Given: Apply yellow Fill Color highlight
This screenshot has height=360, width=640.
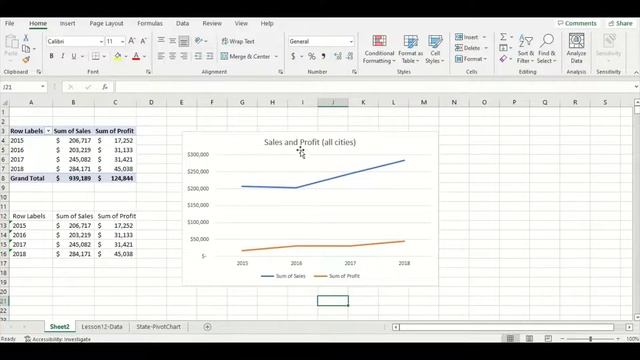Looking at the screenshot, I should pyautogui.click(x=118, y=56).
